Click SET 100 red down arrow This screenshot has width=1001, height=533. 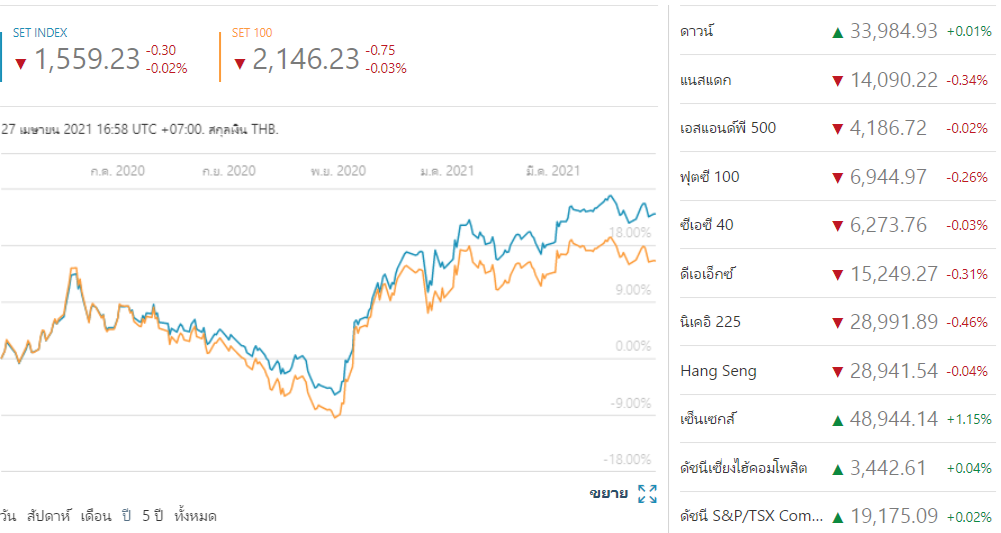(x=239, y=63)
